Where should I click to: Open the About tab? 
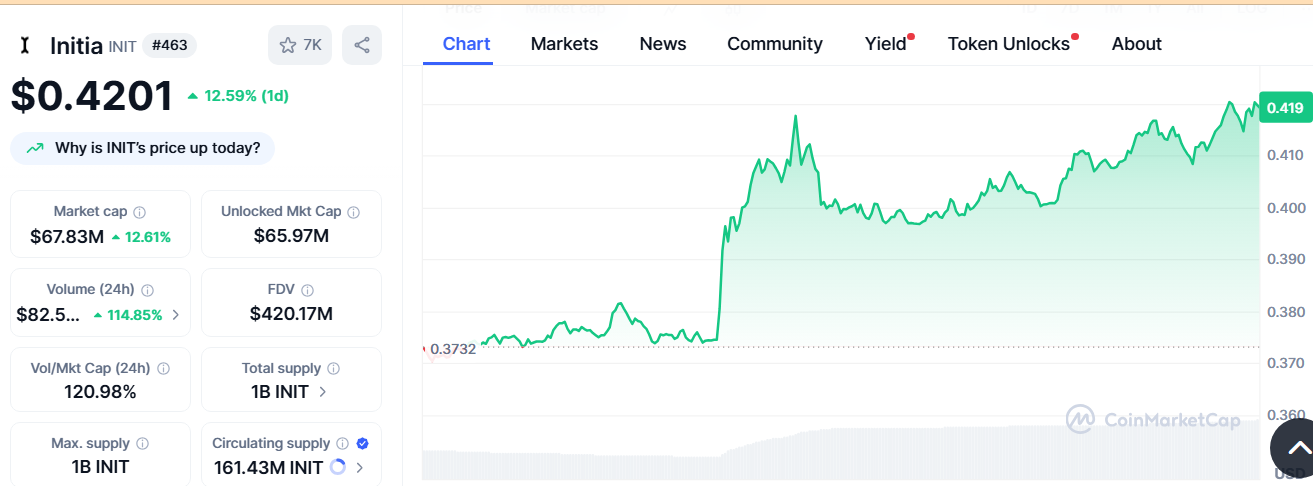coord(1137,44)
